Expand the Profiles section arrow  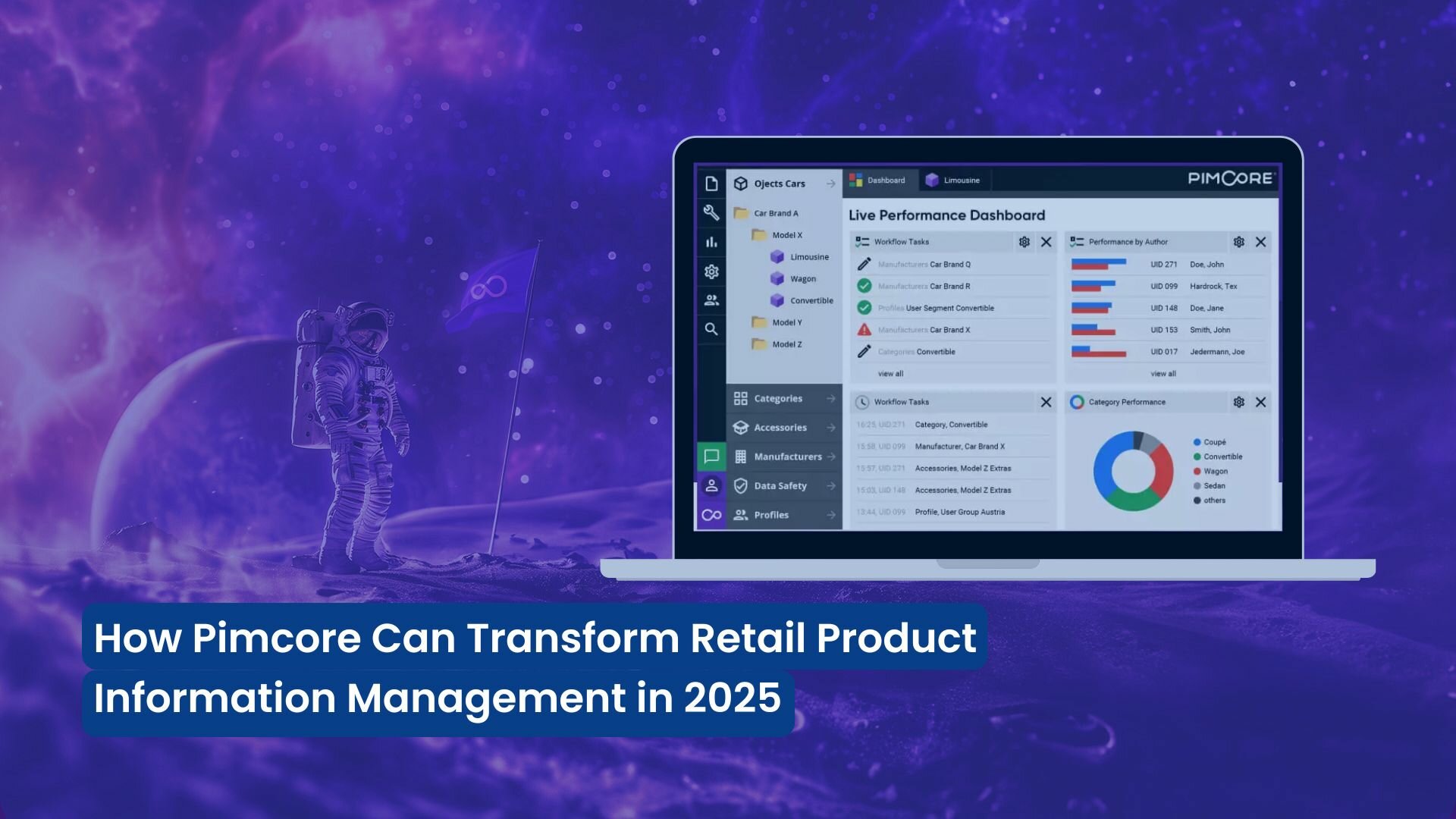[831, 515]
